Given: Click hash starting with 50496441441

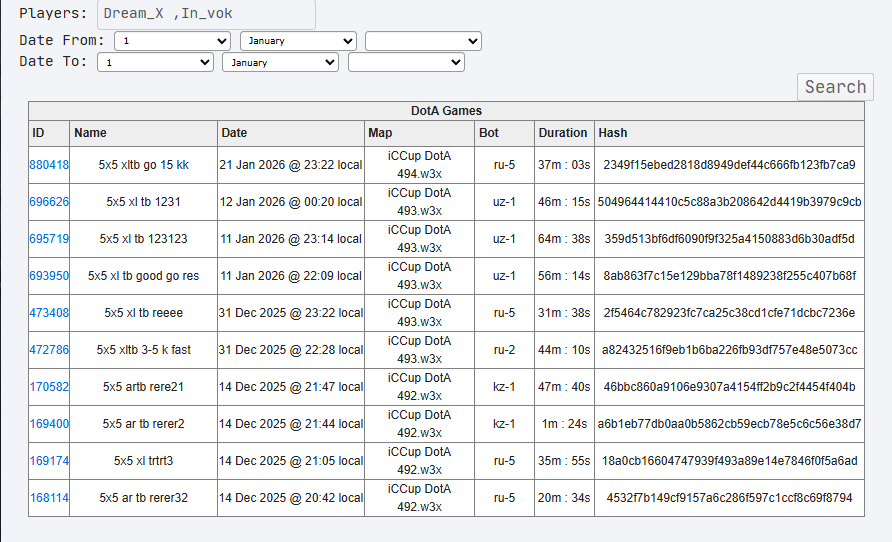Looking at the screenshot, I should [729, 202].
